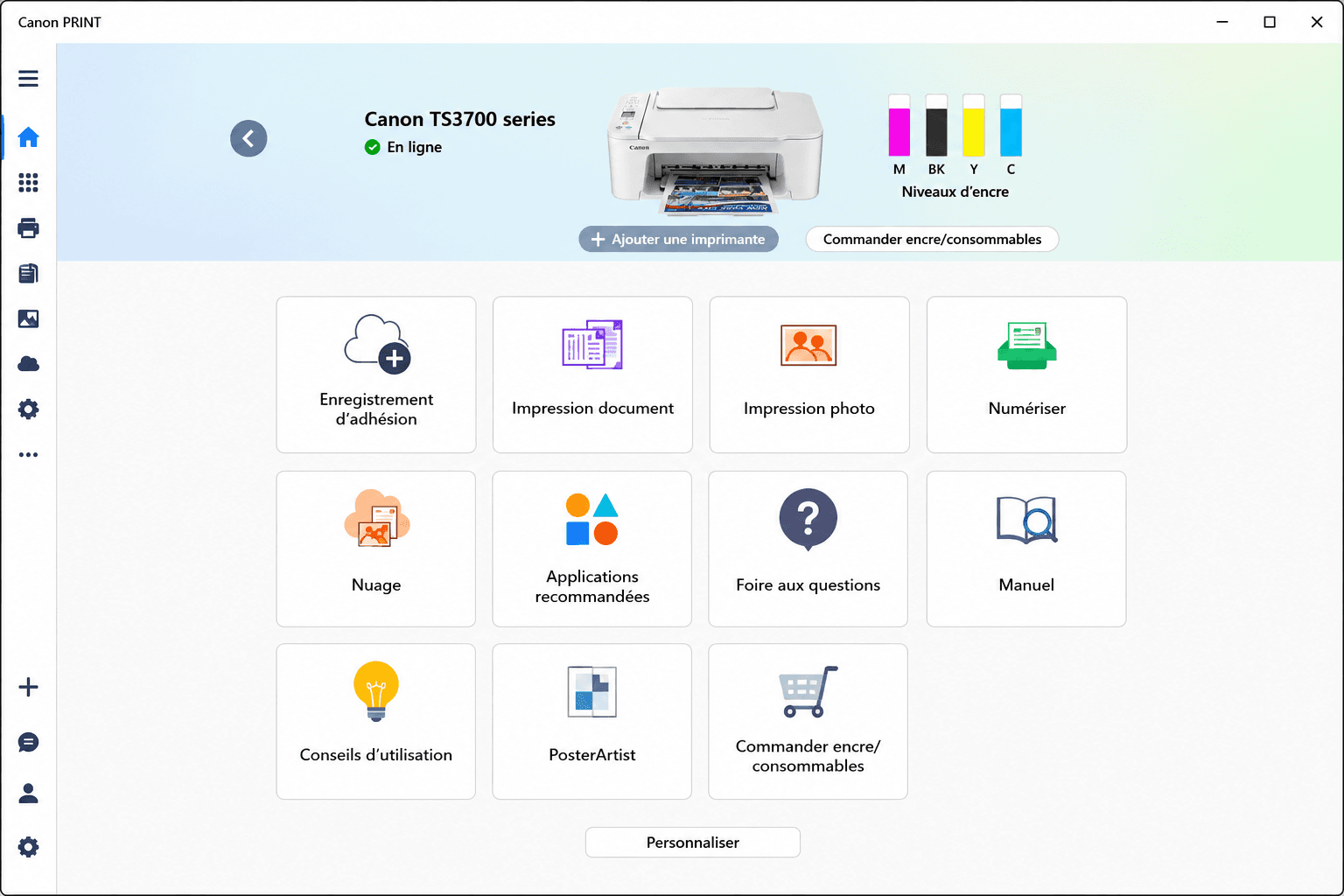The image size is (1344, 896).
Task: Click the Personnaliser button
Action: pos(693,843)
